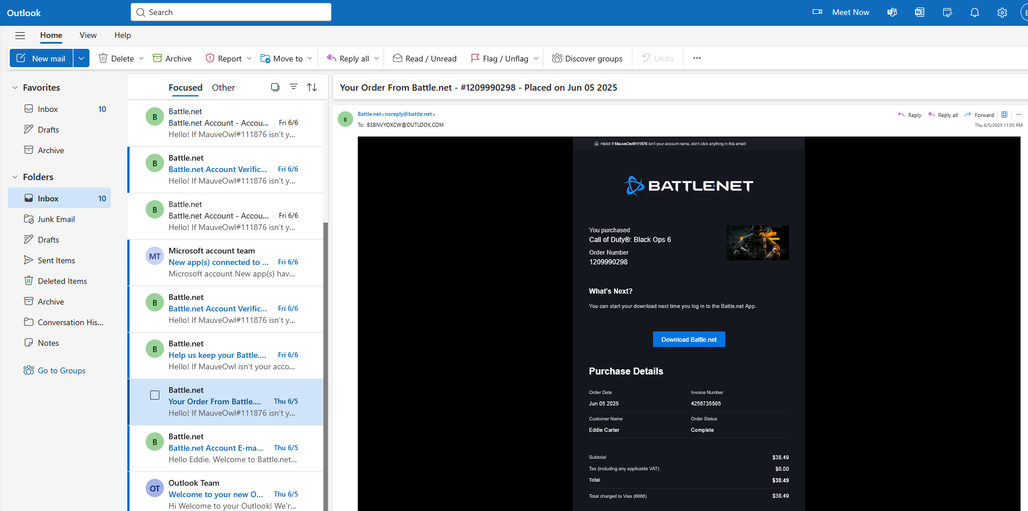Viewport: 1028px width, 511px height.
Task: Click the Delete trash button
Action: click(116, 58)
